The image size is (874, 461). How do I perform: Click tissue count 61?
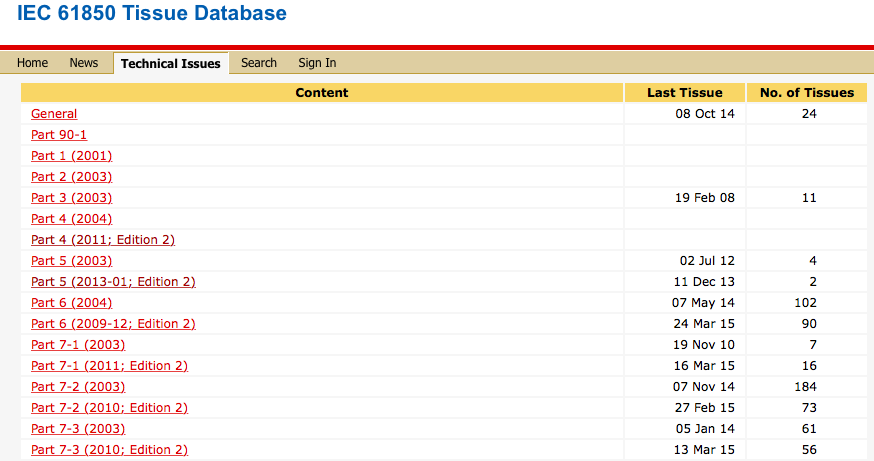pyautogui.click(x=809, y=429)
